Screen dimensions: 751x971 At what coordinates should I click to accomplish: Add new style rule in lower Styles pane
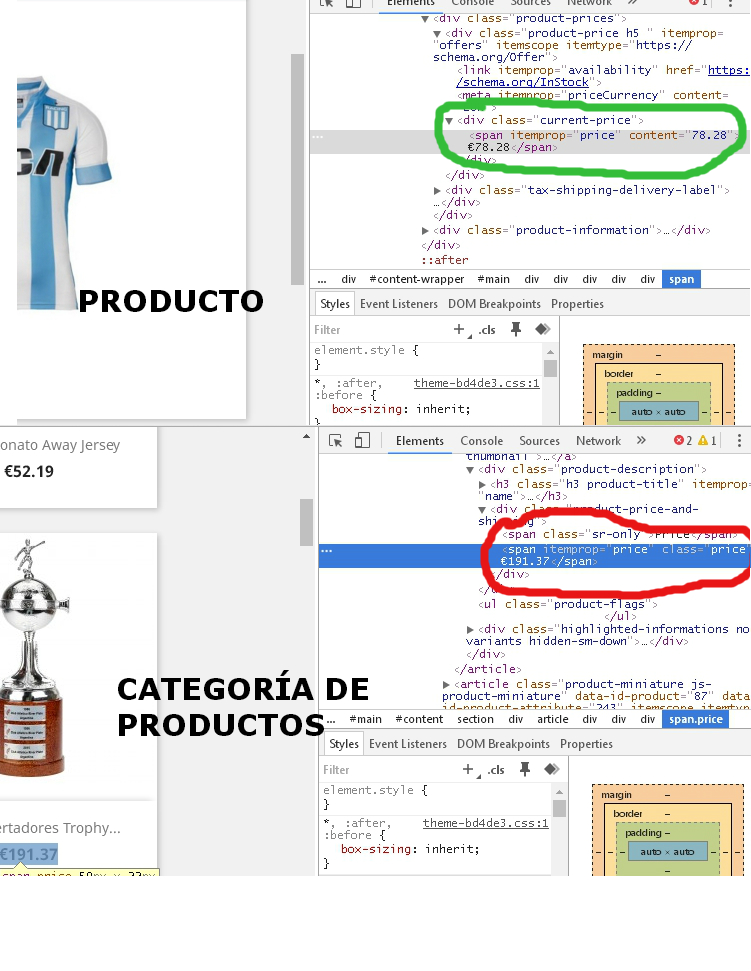468,769
